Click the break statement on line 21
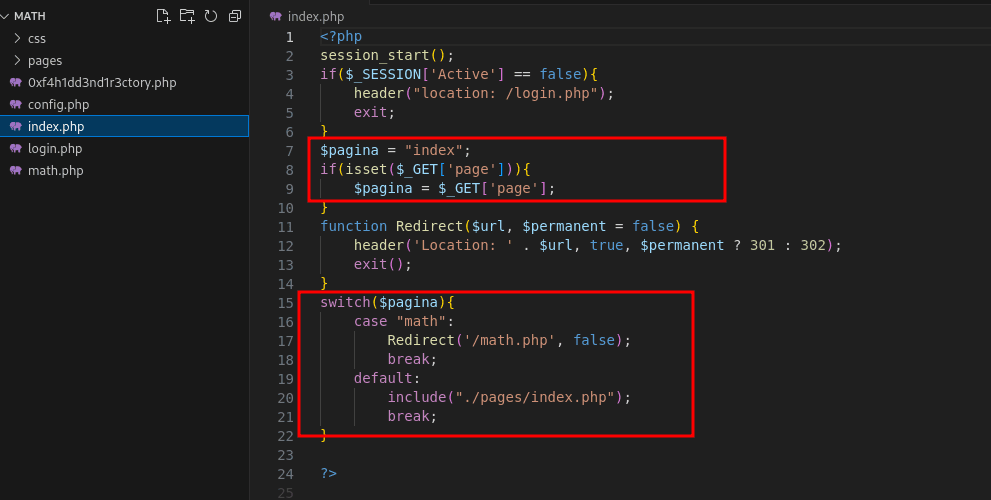 [408, 416]
